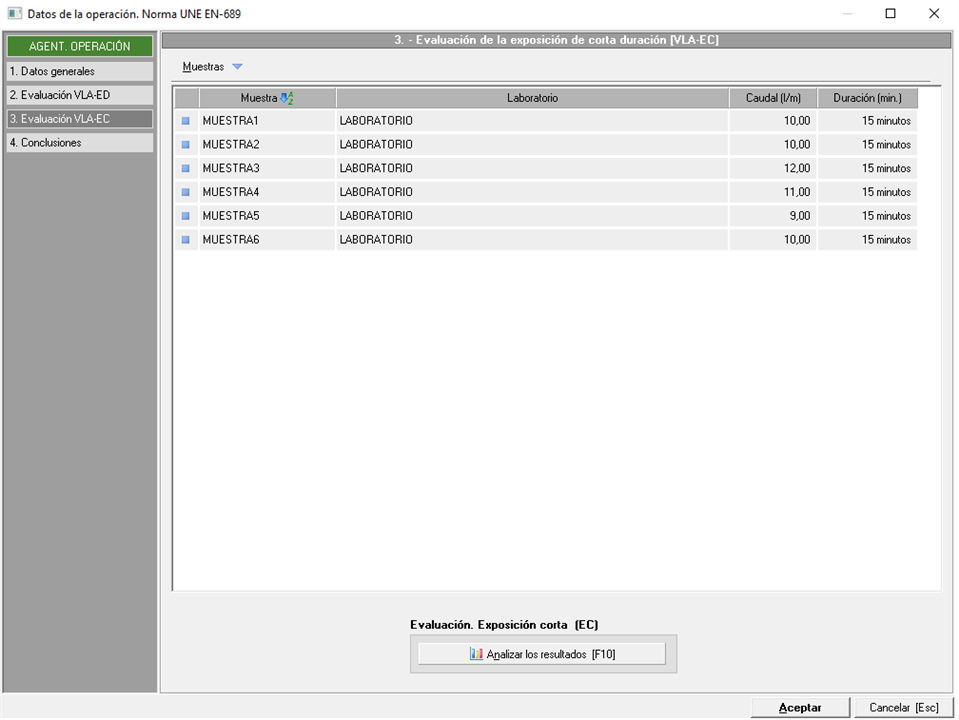Click the sort icon in Muestra header
This screenshot has width=959, height=720.
point(287,98)
